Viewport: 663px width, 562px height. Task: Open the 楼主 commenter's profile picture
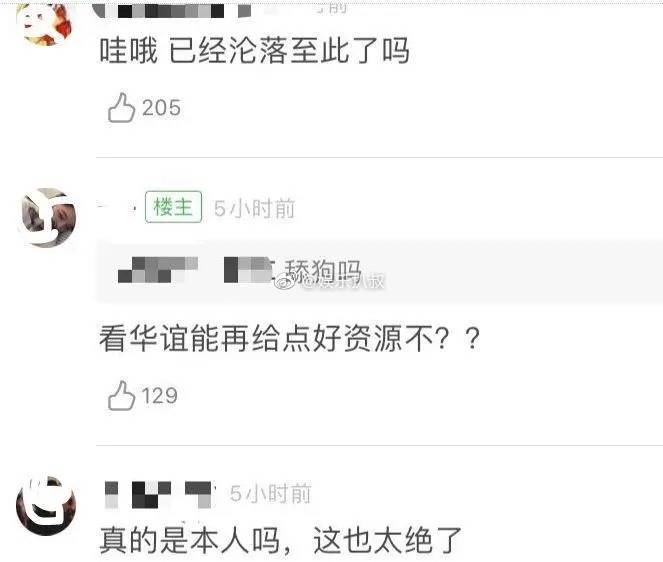pos(48,218)
